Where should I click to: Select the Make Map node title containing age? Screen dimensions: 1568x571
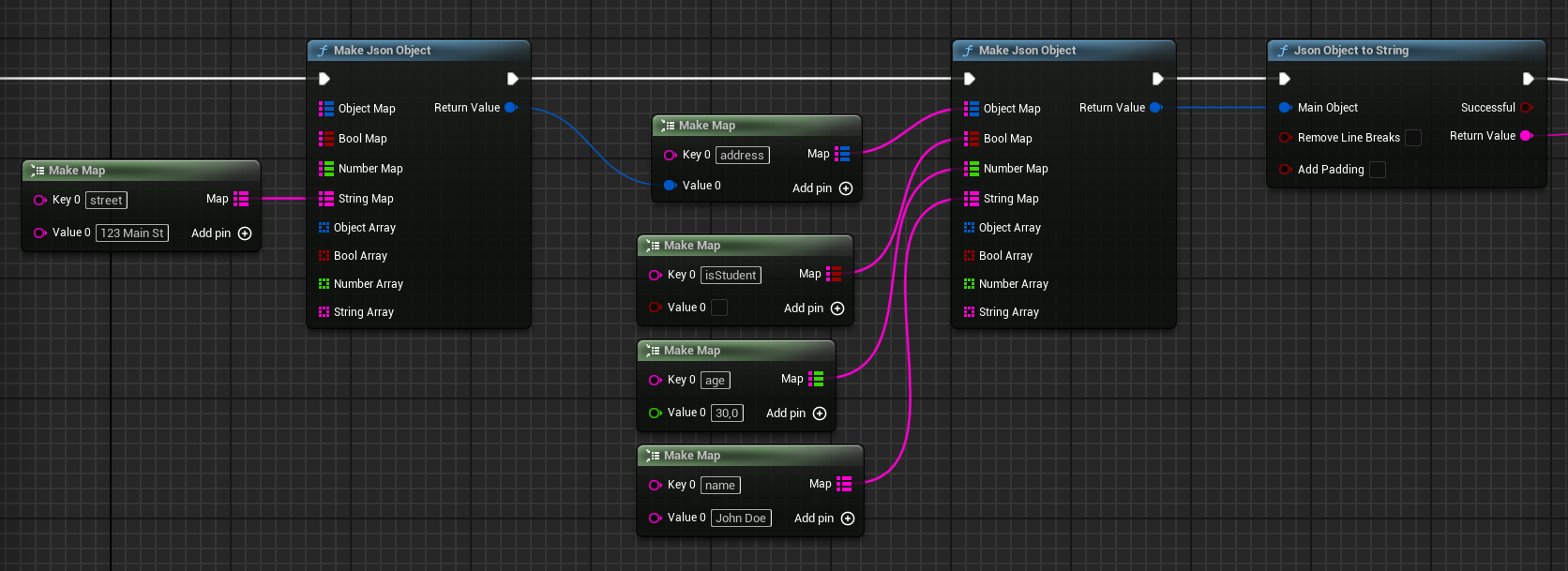[x=692, y=351]
